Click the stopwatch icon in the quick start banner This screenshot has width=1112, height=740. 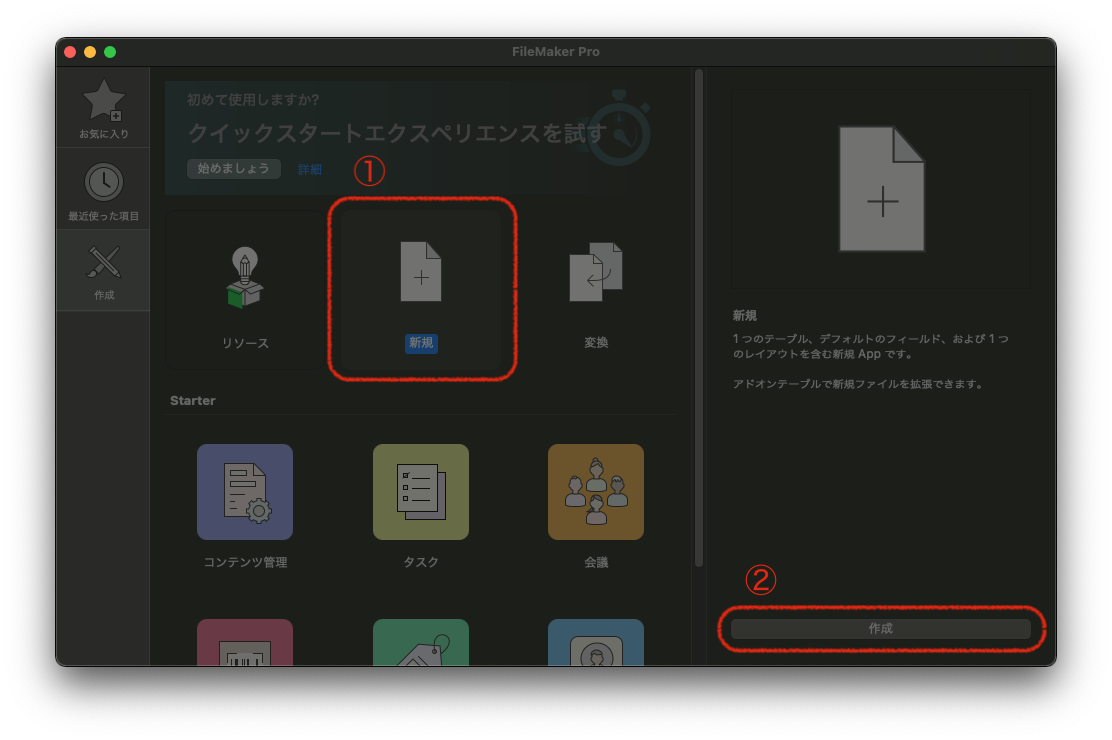pos(618,129)
